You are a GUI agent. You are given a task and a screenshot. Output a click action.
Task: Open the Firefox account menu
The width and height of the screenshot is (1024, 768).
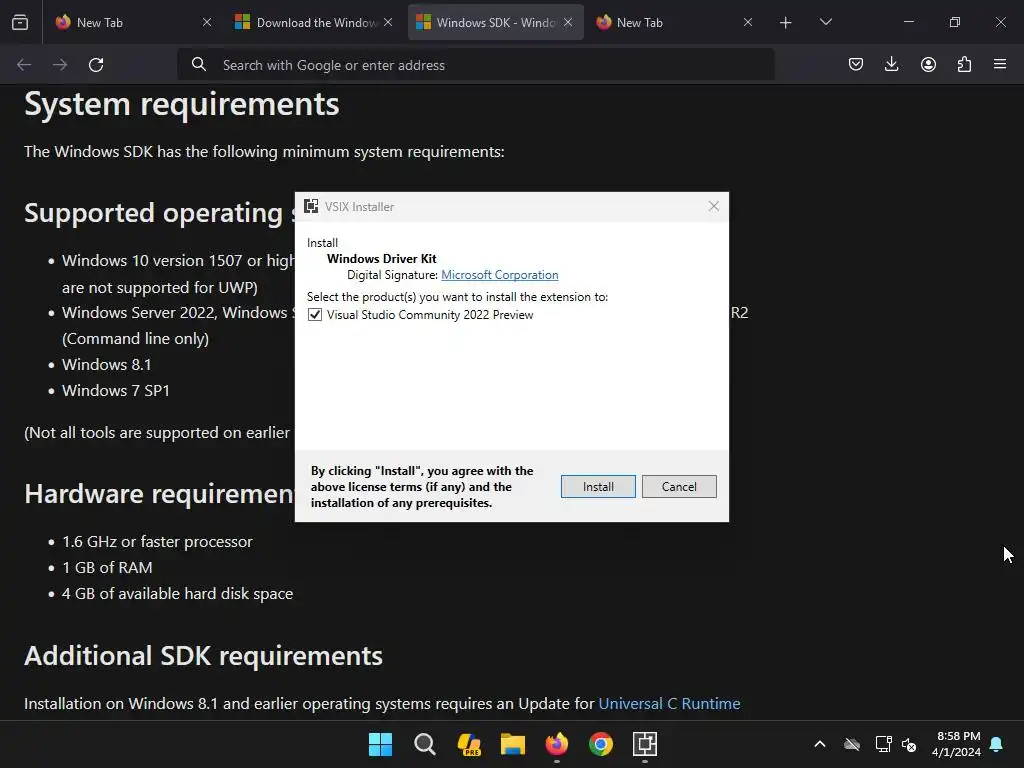tap(928, 64)
